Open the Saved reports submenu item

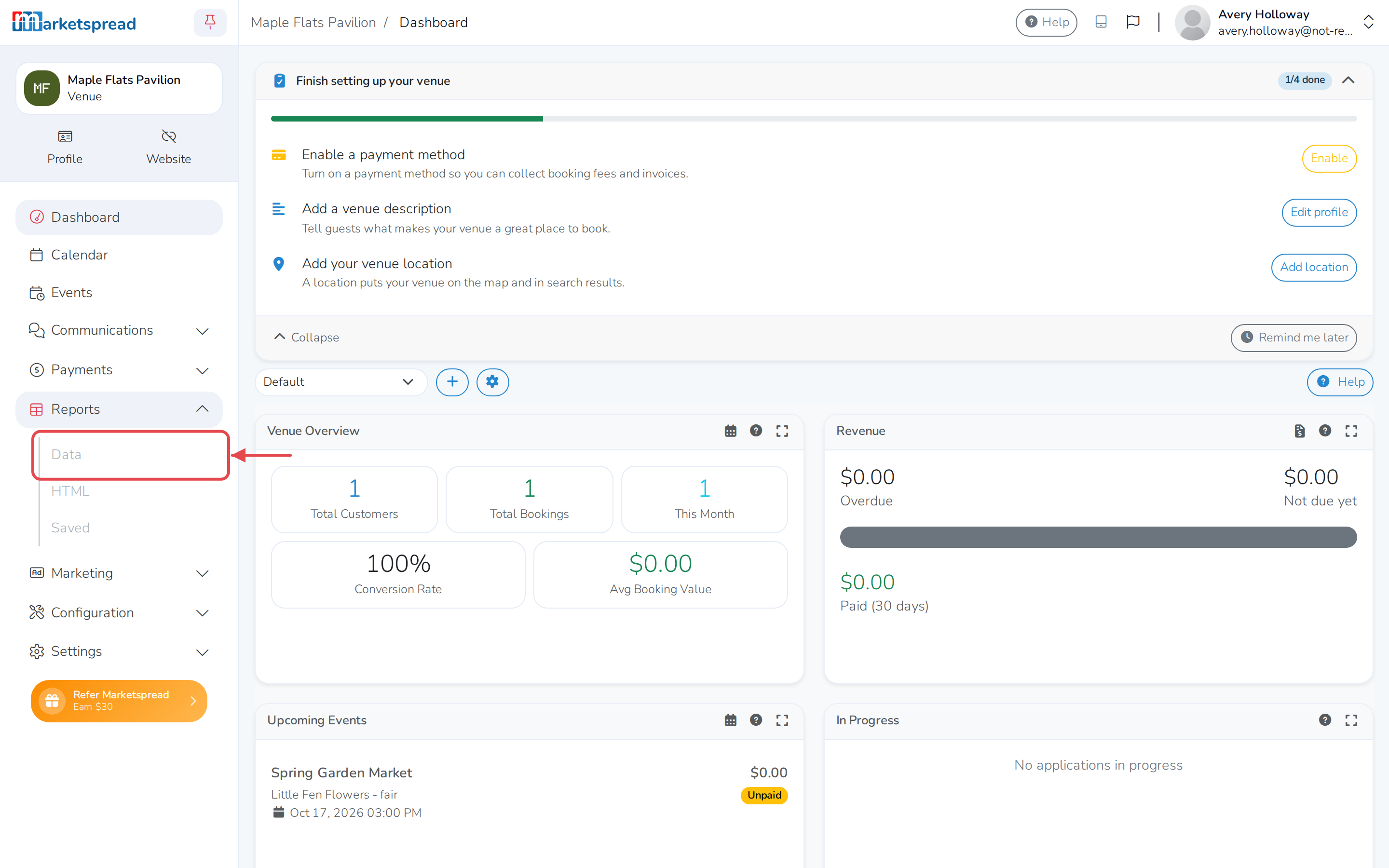click(131, 528)
